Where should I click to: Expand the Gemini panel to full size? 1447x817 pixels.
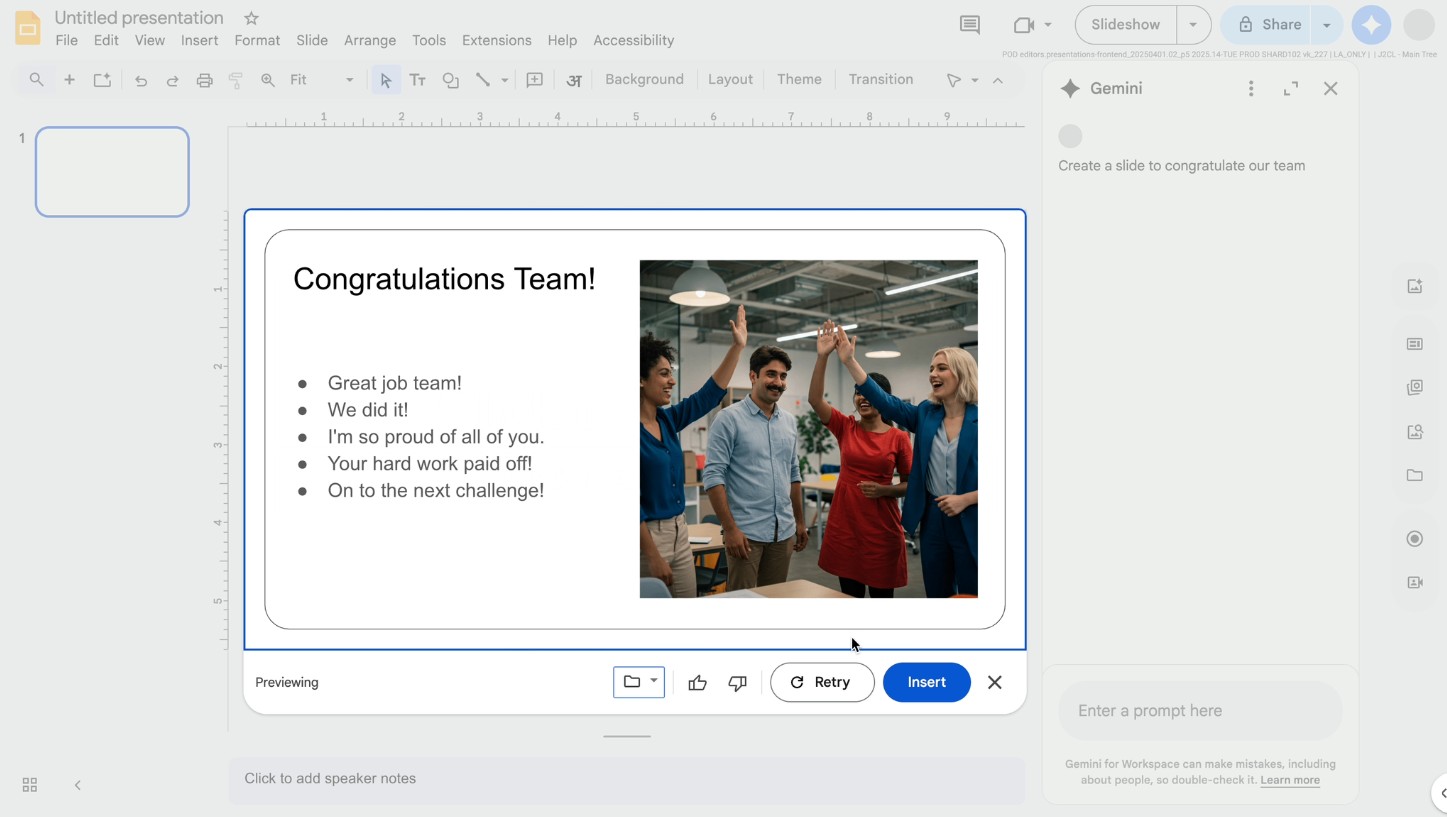1291,89
